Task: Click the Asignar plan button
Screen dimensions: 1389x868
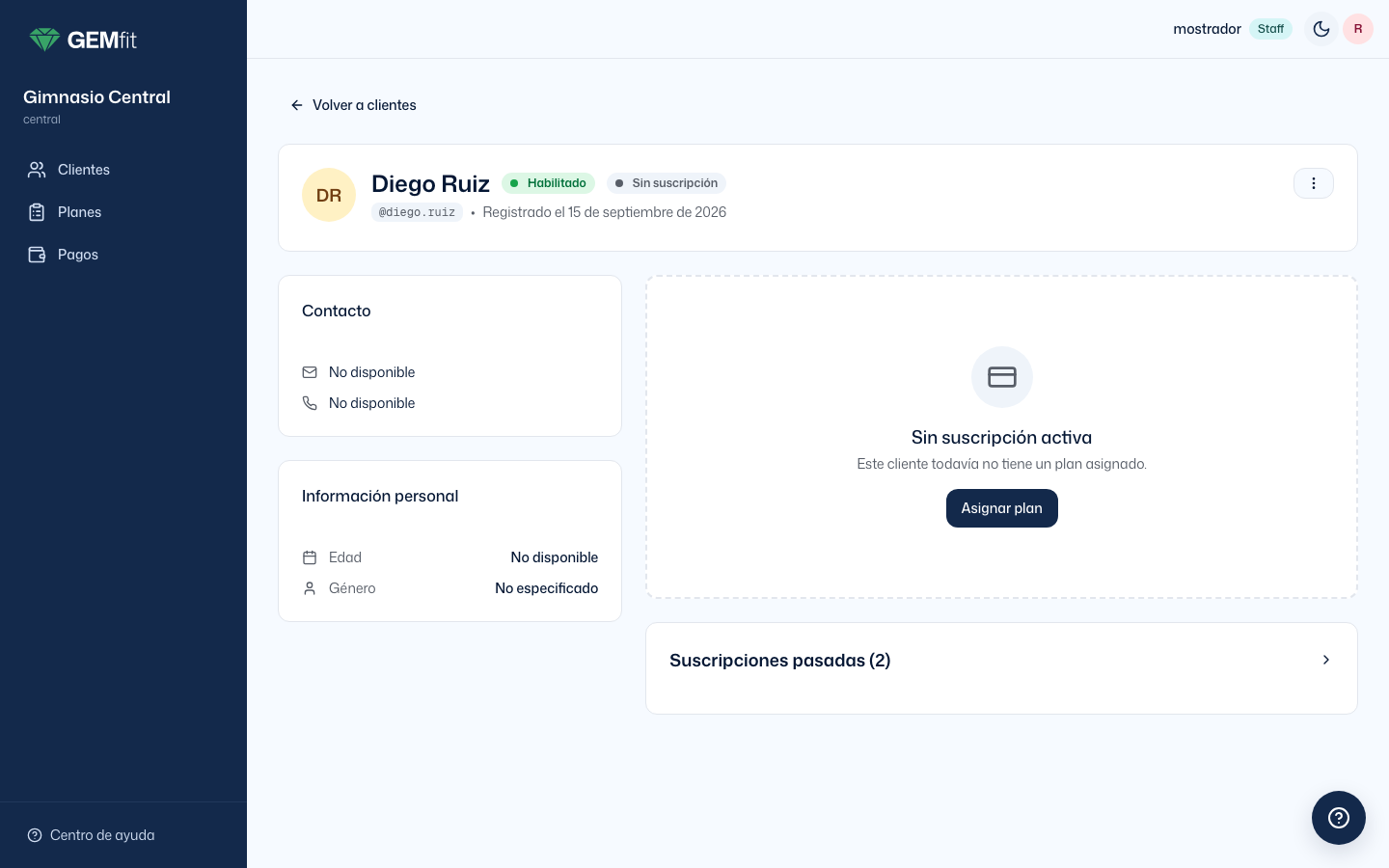Action: point(1002,508)
